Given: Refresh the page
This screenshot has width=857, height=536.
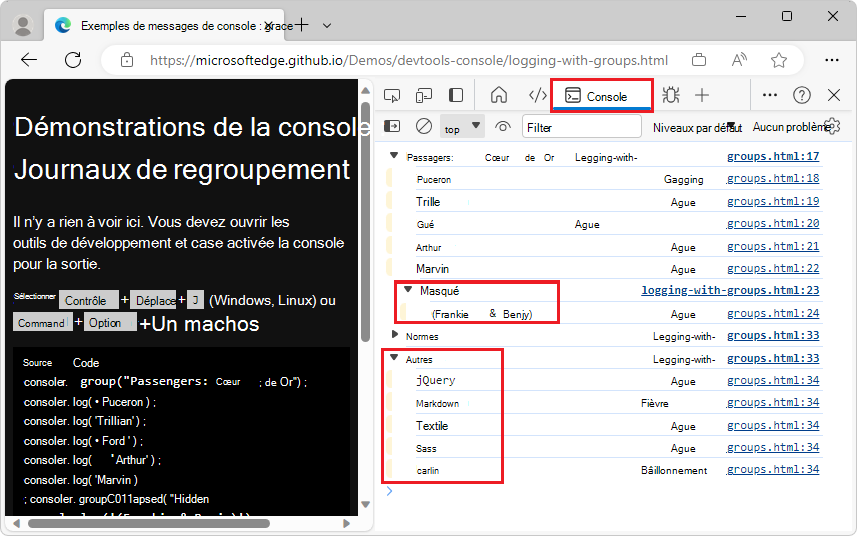Looking at the screenshot, I should [x=73, y=60].
